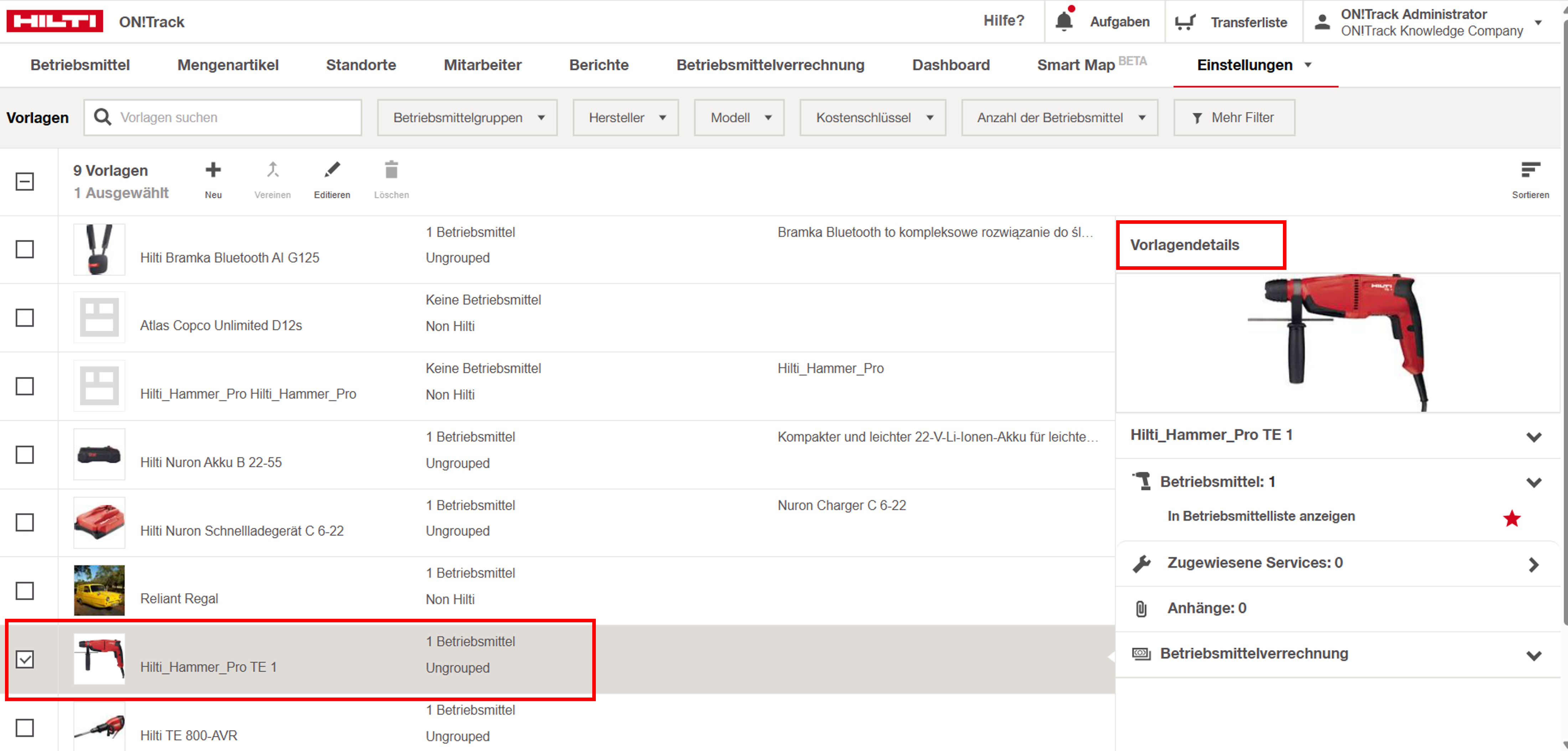Check the Hilti_Hammer_Pro Hilti_Hammer_Pro row checkbox
The height and width of the screenshot is (751, 1568).
pos(25,386)
